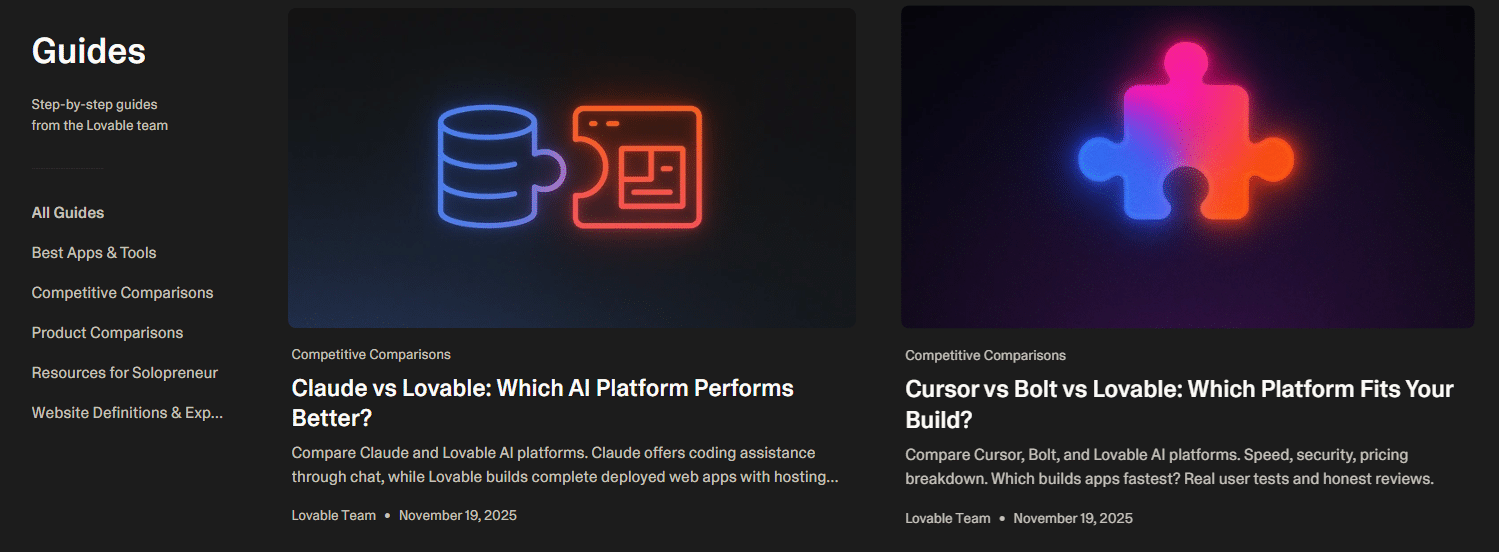This screenshot has height=552, width=1499.
Task: Choose Competitive Comparisons in the sidebar
Action: click(x=122, y=293)
